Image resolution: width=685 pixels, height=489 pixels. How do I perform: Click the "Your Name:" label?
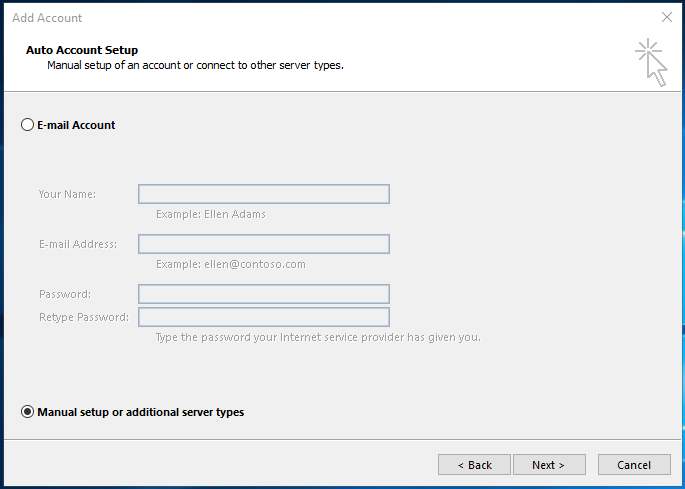pyautogui.click(x=67, y=194)
